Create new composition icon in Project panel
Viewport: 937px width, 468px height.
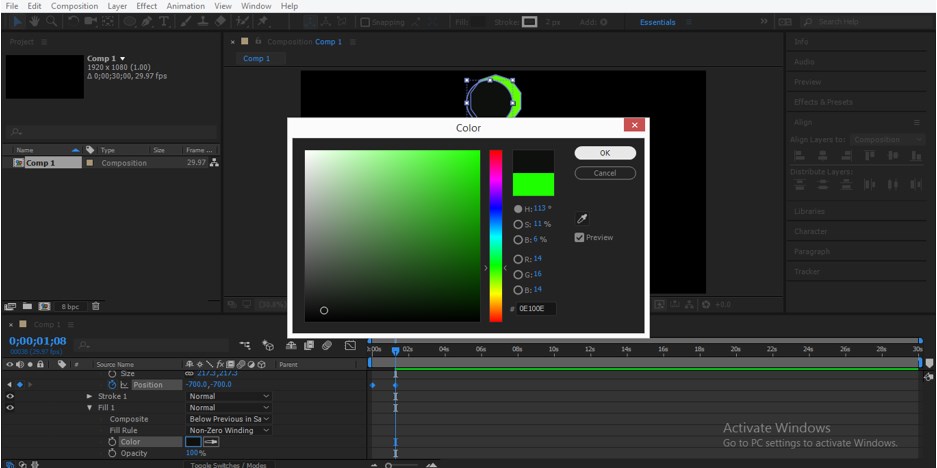click(x=44, y=306)
